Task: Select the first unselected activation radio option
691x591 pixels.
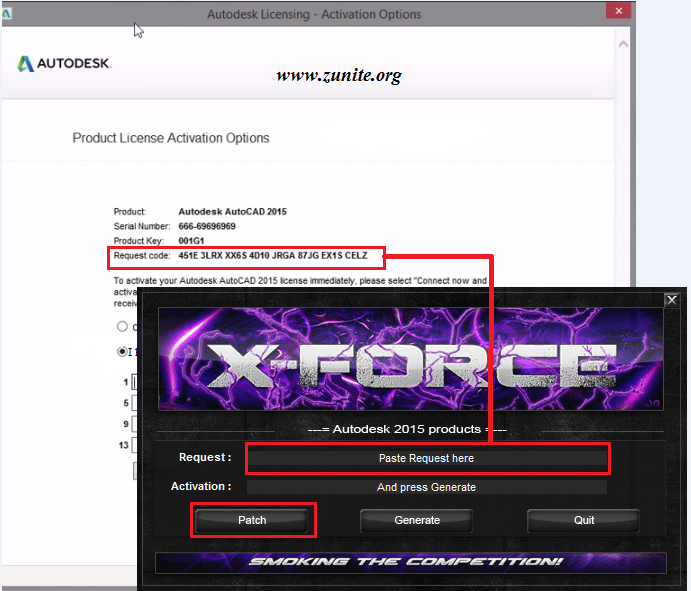Action: pos(122,327)
